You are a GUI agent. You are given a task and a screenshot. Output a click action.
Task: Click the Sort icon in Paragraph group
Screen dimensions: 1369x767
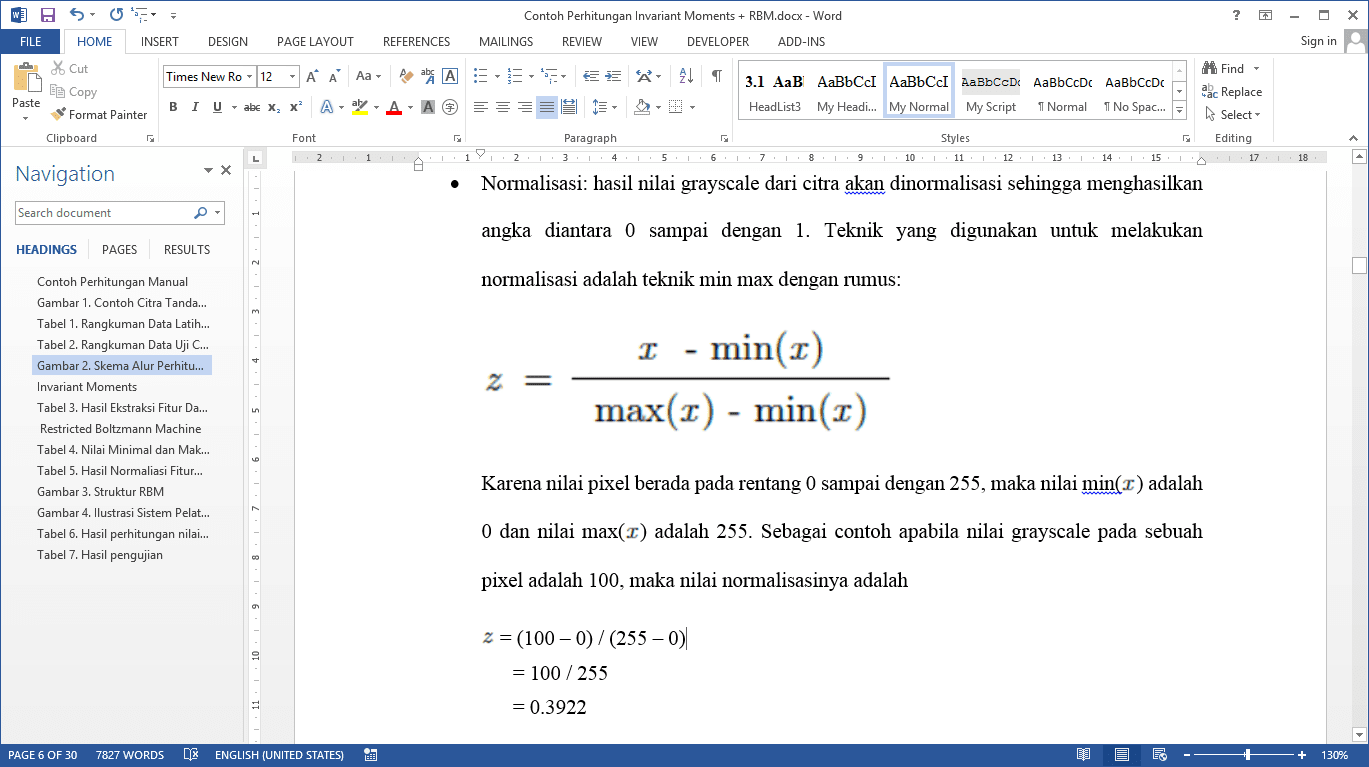[x=686, y=76]
